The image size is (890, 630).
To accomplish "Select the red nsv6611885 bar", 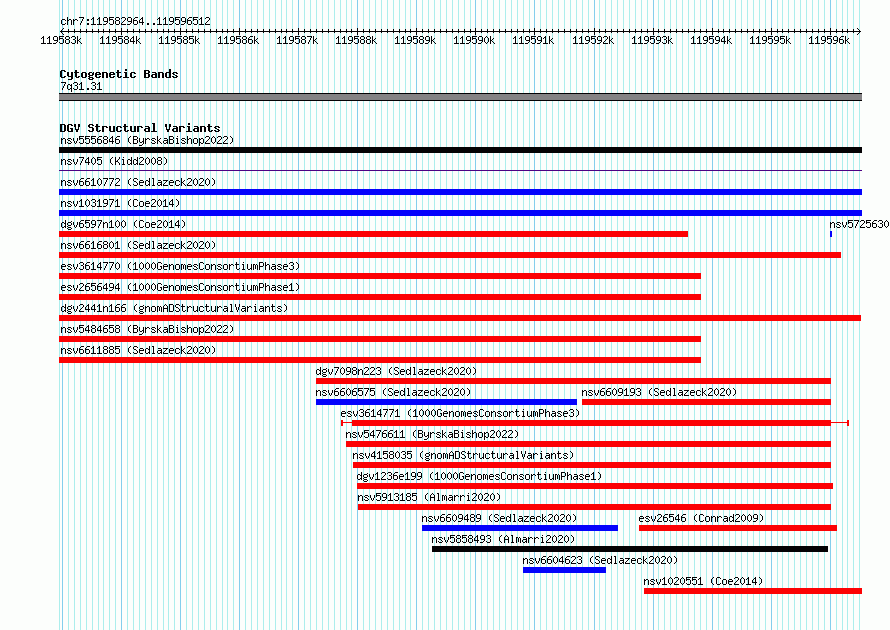I will pos(380,360).
